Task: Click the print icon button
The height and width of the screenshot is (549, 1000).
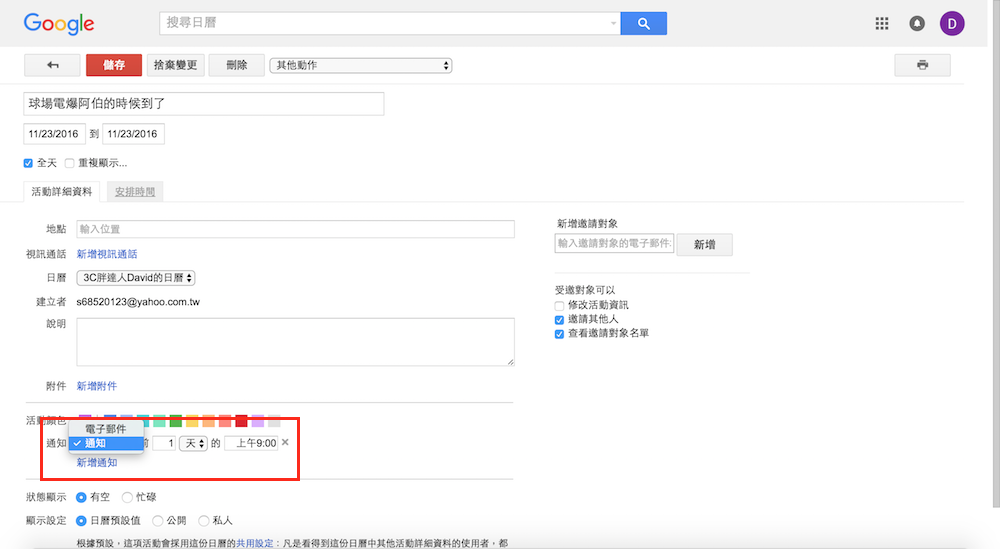Action: pyautogui.click(x=922, y=65)
